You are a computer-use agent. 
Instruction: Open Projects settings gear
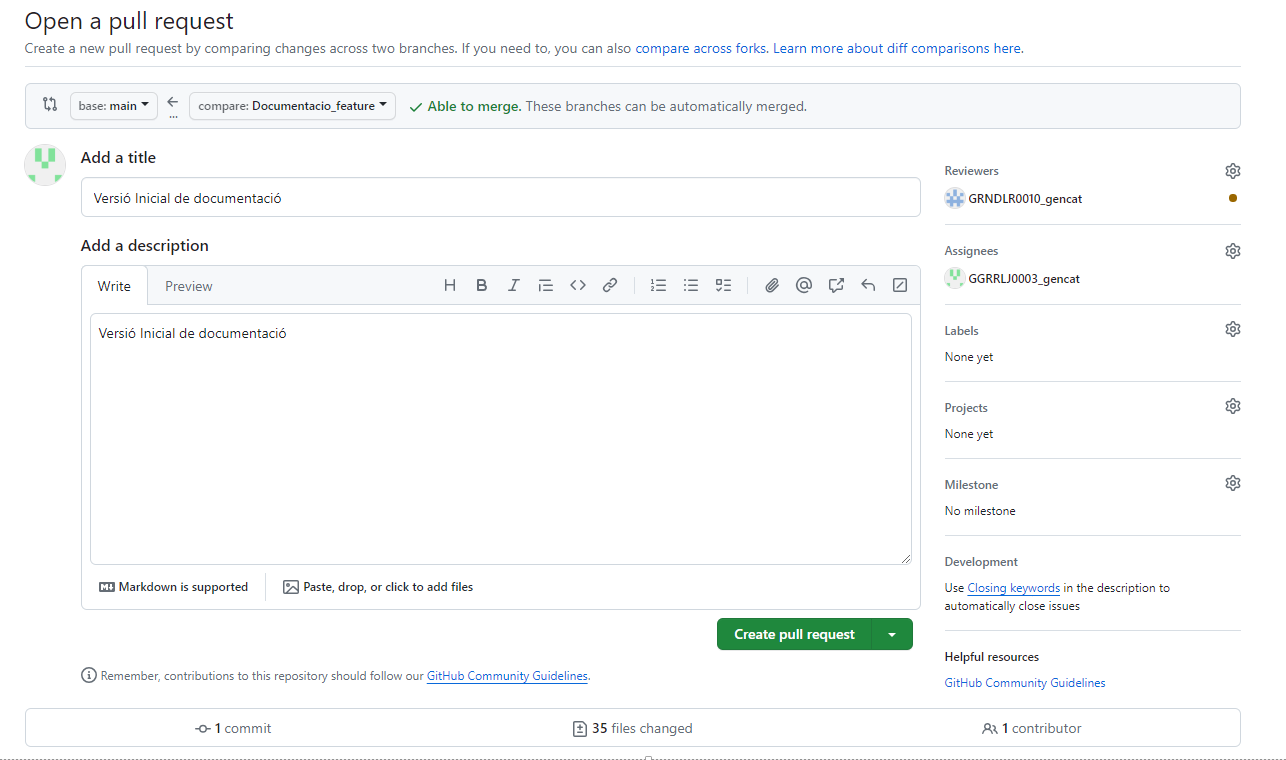click(1233, 406)
